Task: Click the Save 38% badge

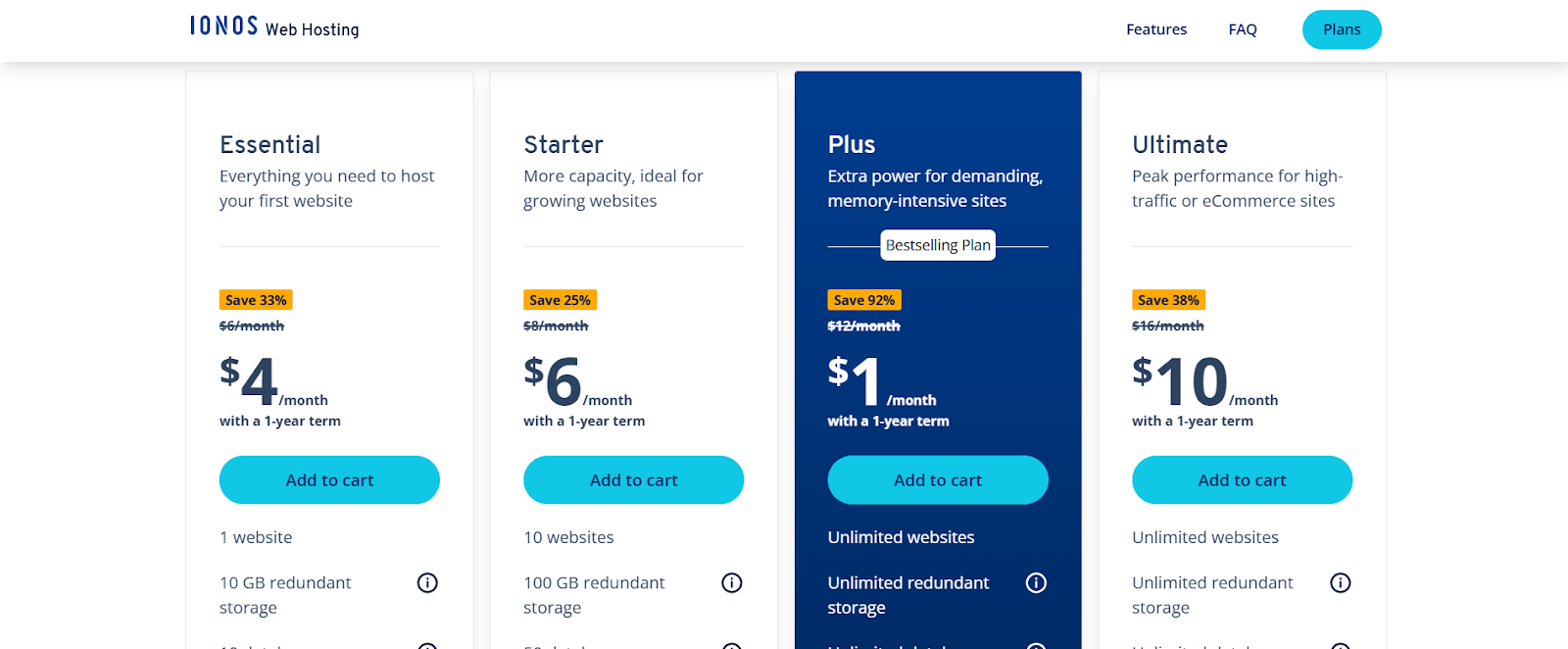Action: tap(1168, 300)
